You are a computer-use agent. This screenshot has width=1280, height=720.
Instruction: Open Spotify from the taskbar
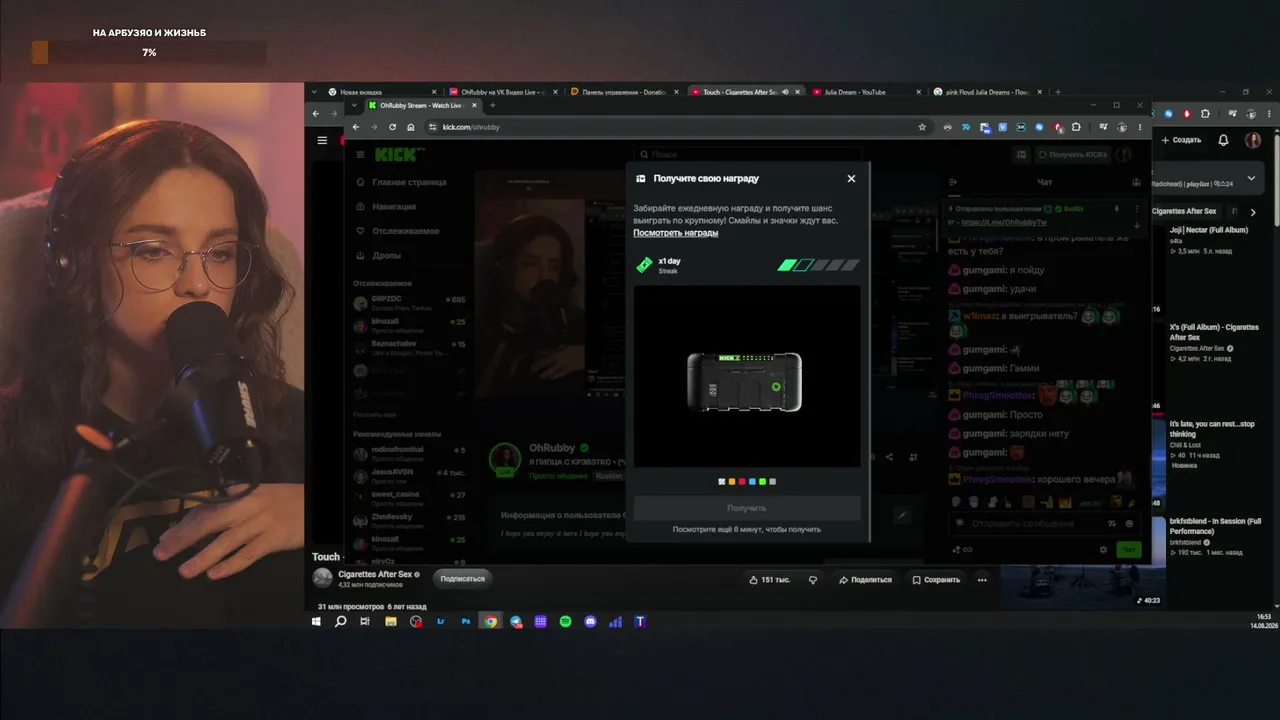pos(565,621)
